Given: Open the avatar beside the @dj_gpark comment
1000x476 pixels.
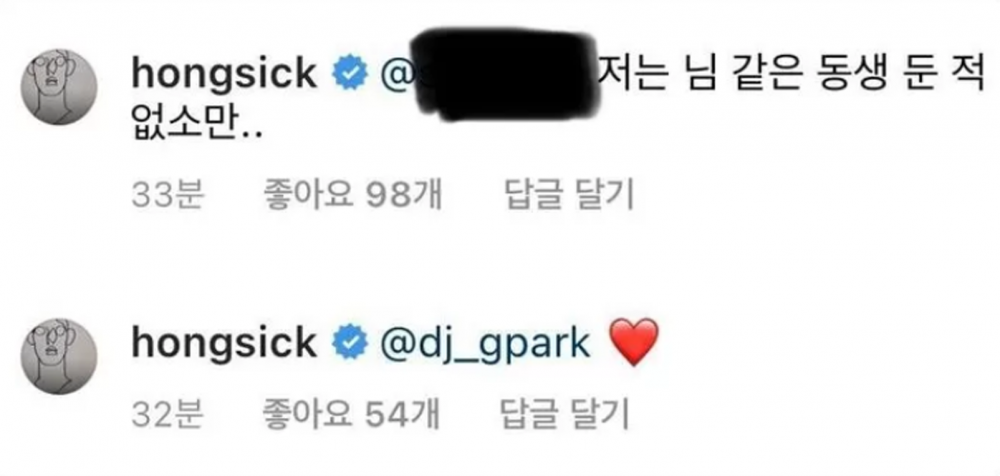Looking at the screenshot, I should [59, 356].
